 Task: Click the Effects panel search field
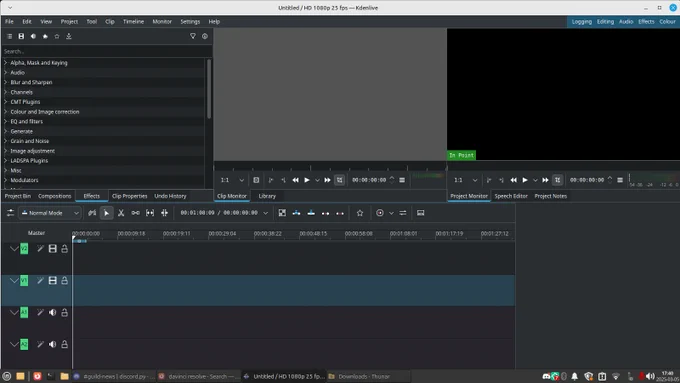(x=106, y=51)
